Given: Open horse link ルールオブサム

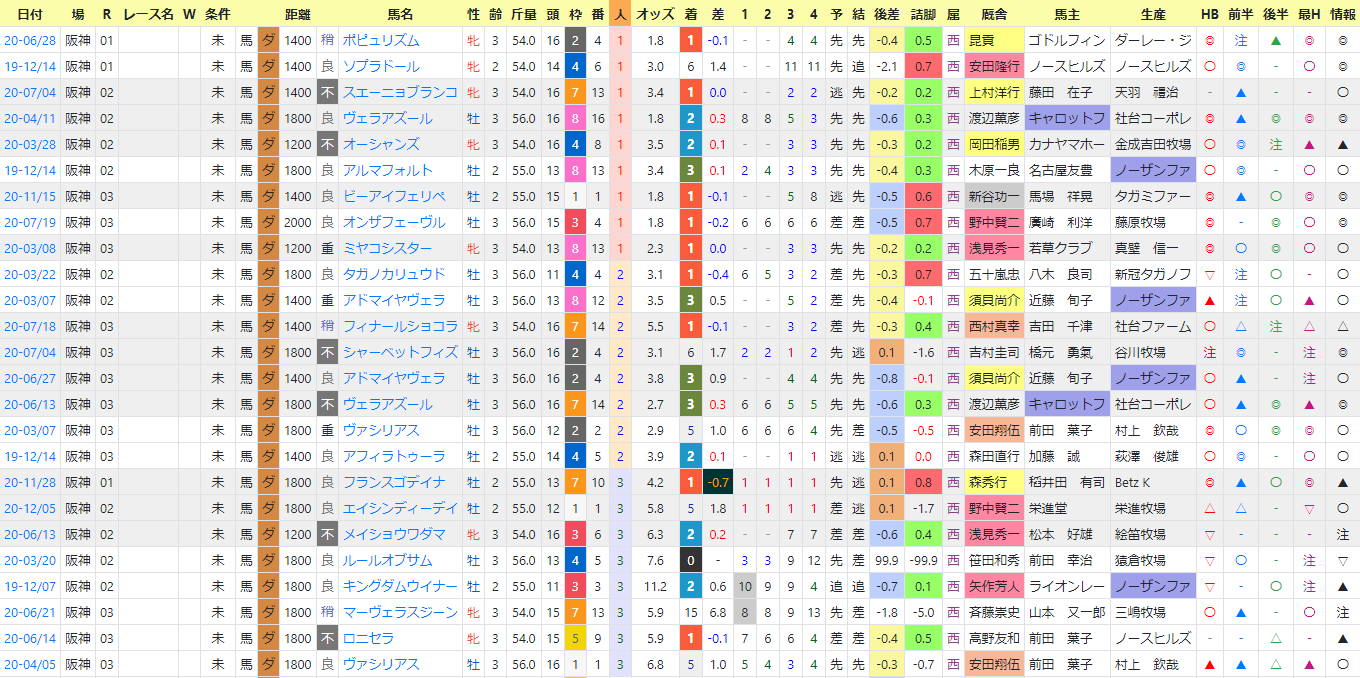Looking at the screenshot, I should tap(388, 560).
